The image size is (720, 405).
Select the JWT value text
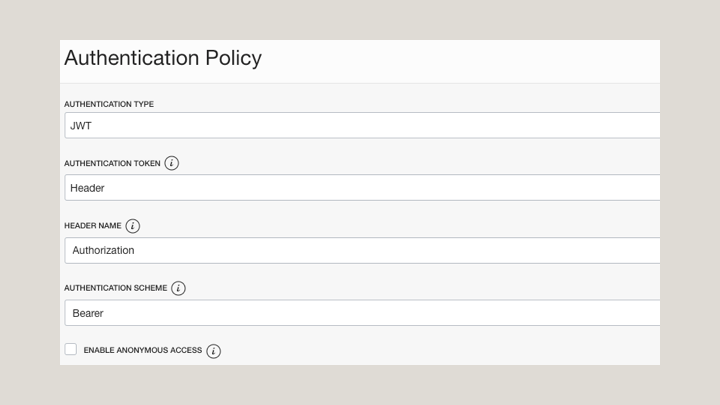pos(81,126)
